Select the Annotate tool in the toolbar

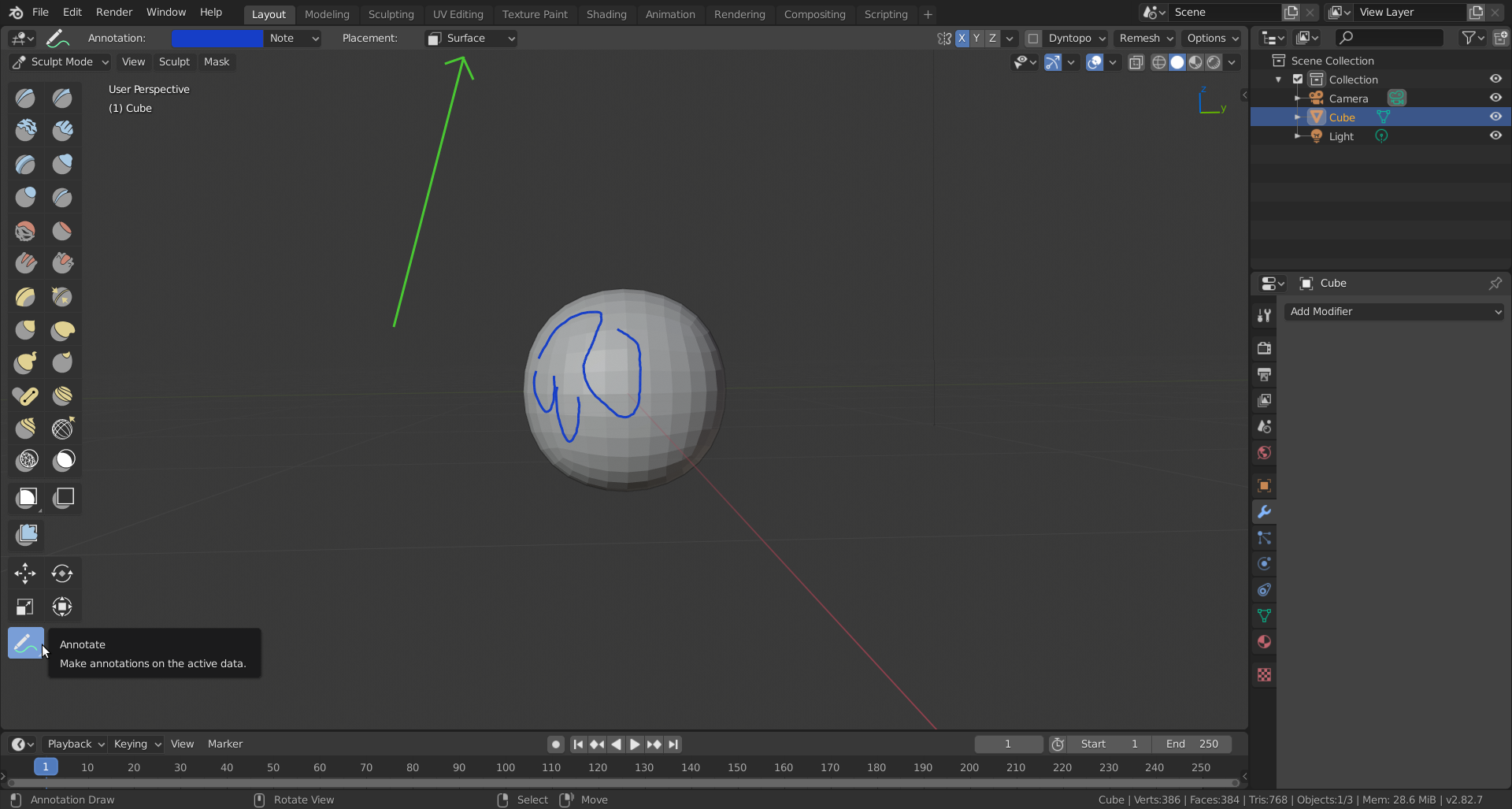[25, 643]
